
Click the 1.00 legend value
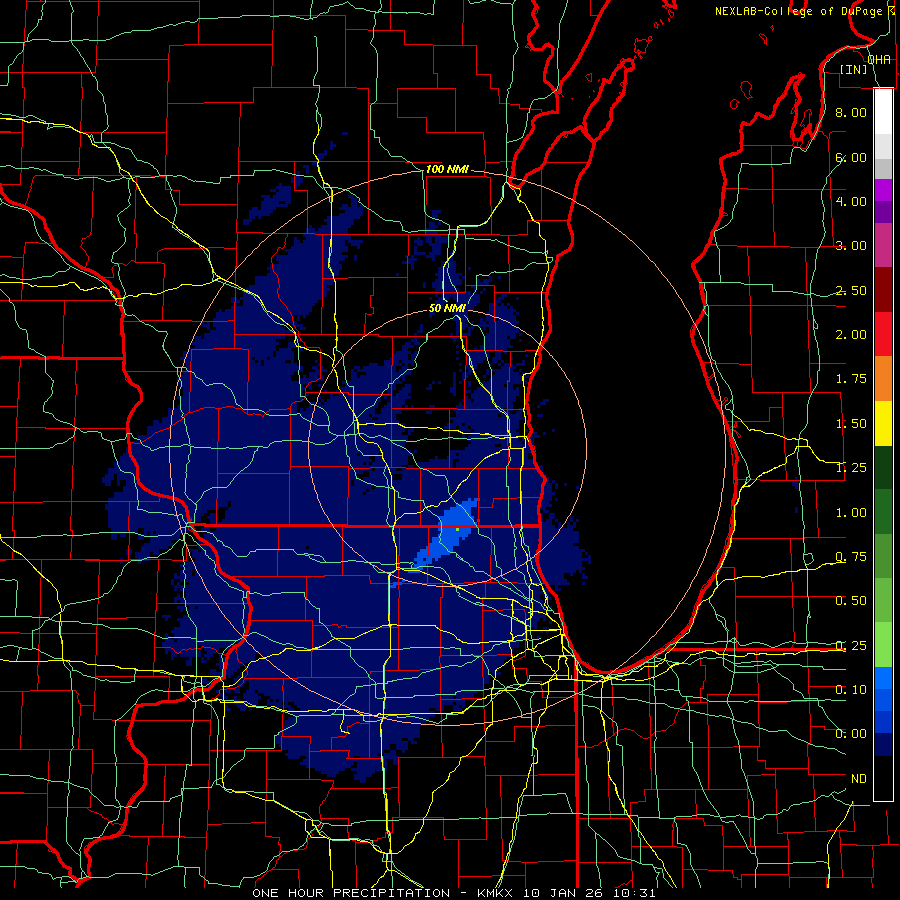(851, 513)
